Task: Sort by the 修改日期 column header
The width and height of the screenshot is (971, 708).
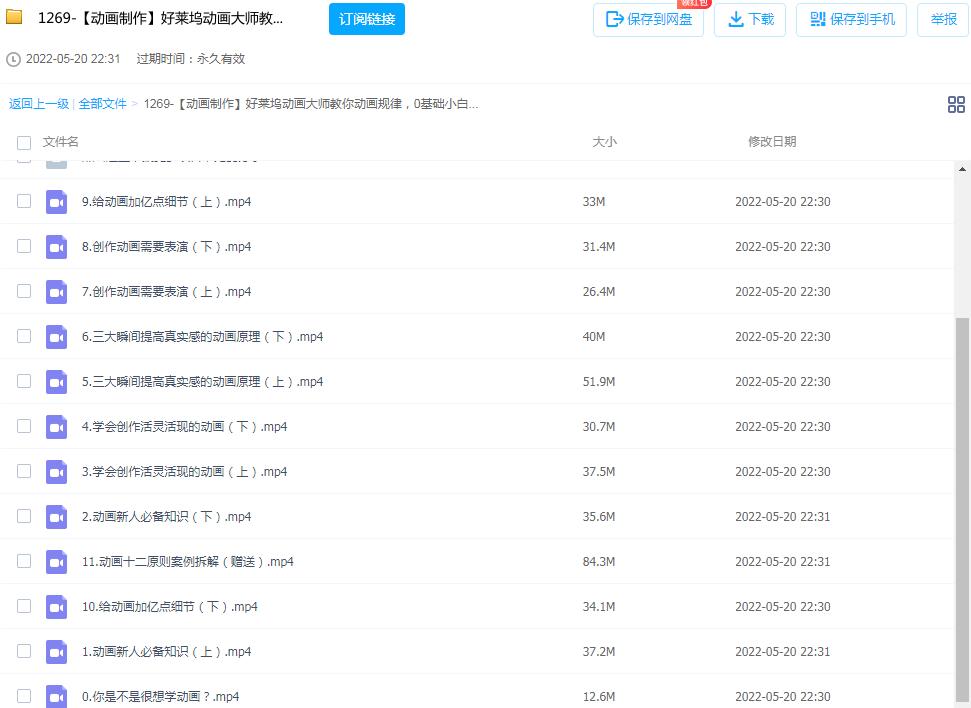Action: (x=772, y=142)
